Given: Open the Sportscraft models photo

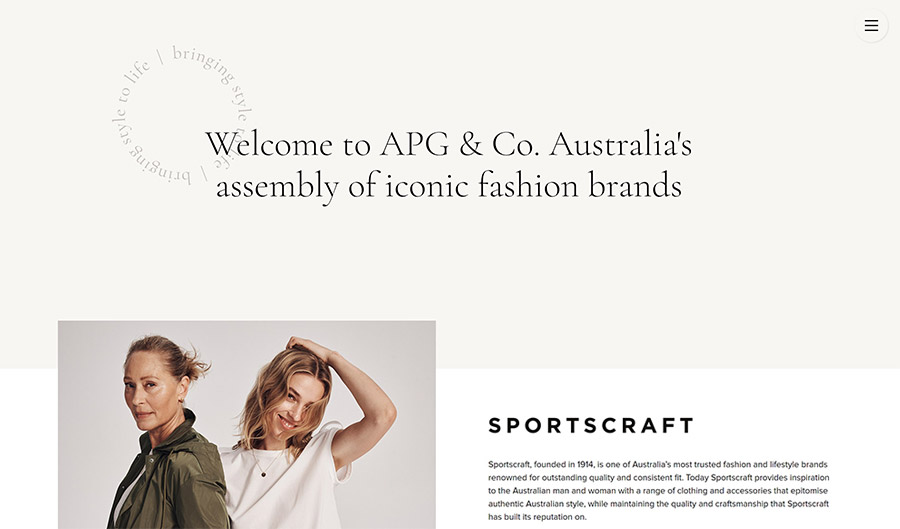Looking at the screenshot, I should click(x=247, y=425).
